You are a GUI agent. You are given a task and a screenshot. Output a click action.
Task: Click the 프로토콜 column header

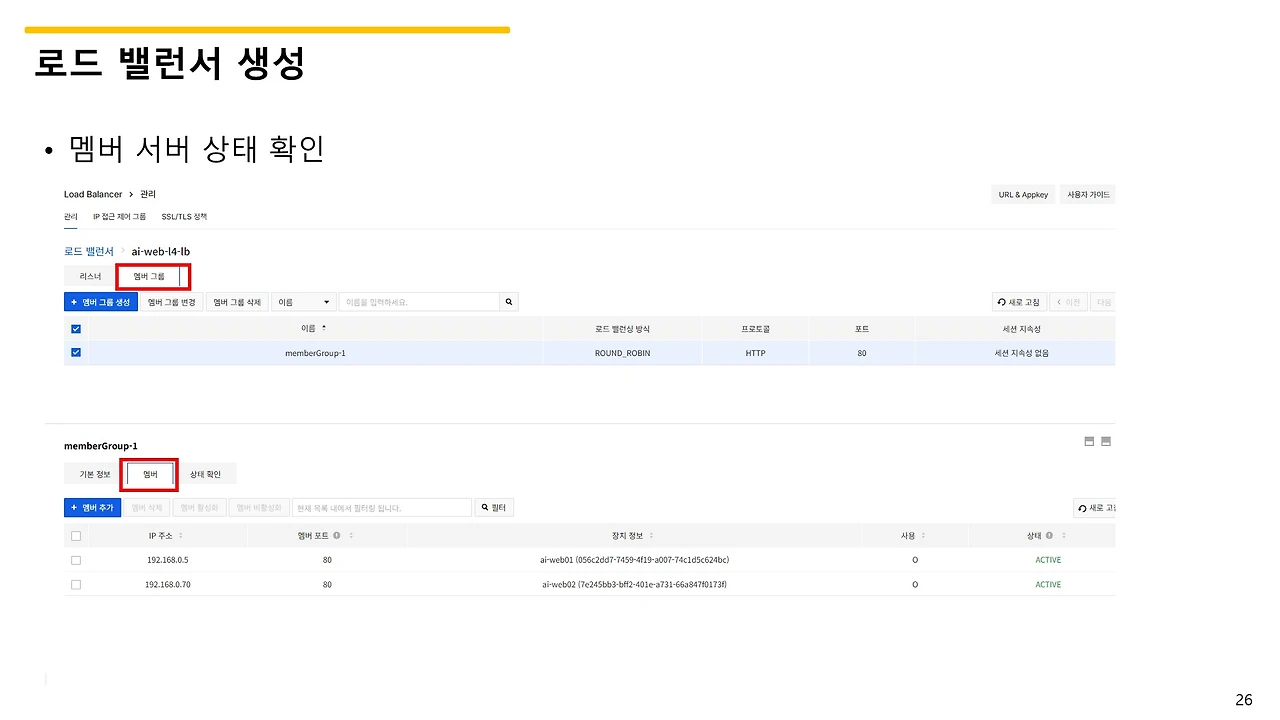pyautogui.click(x=755, y=329)
